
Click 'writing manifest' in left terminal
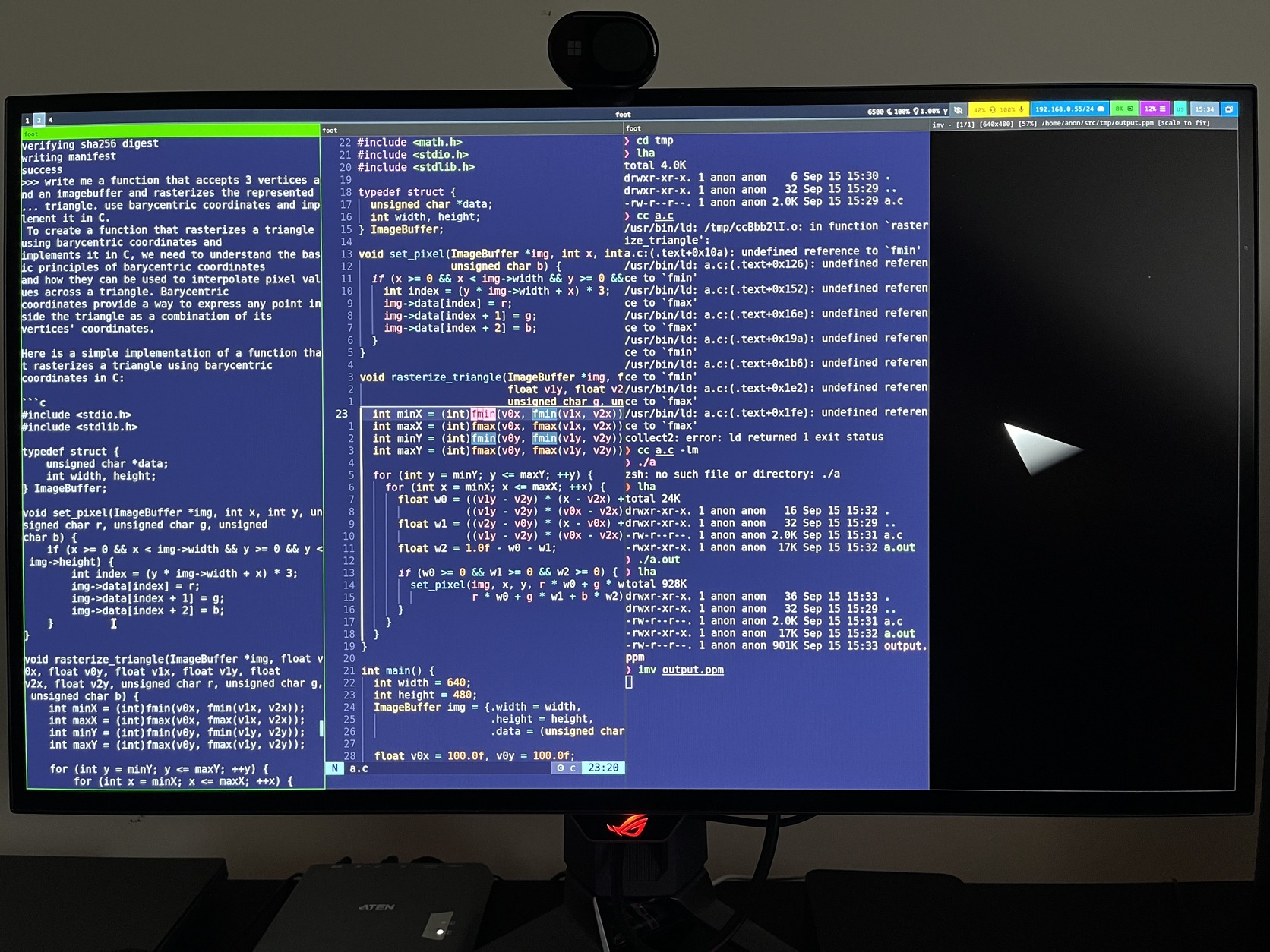pyautogui.click(x=68, y=157)
